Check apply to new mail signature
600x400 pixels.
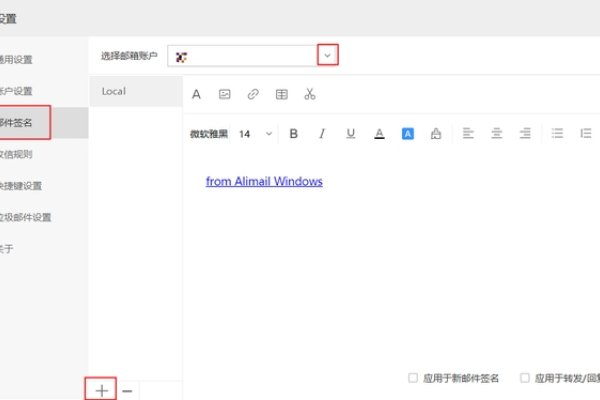click(x=413, y=378)
